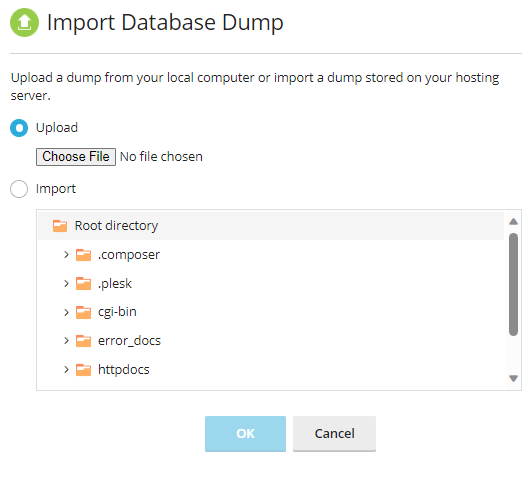Click the .composer folder icon

tap(83, 255)
